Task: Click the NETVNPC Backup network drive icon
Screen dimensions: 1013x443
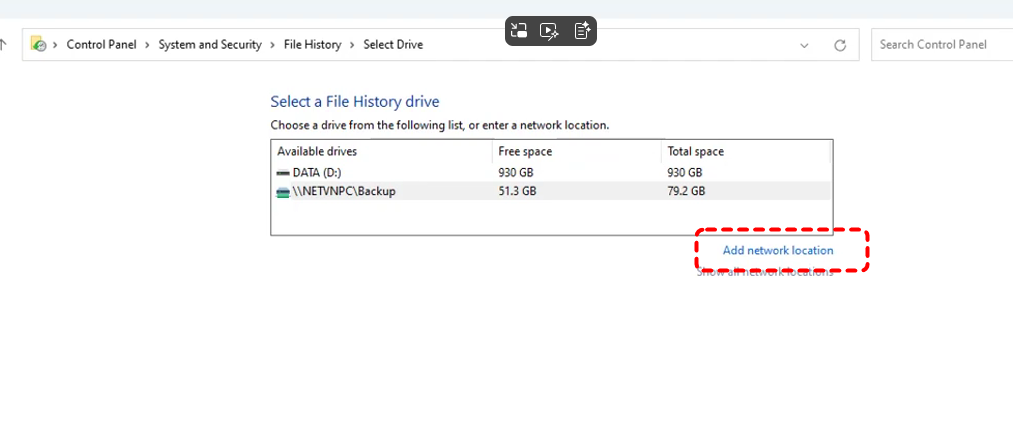Action: [x=283, y=191]
